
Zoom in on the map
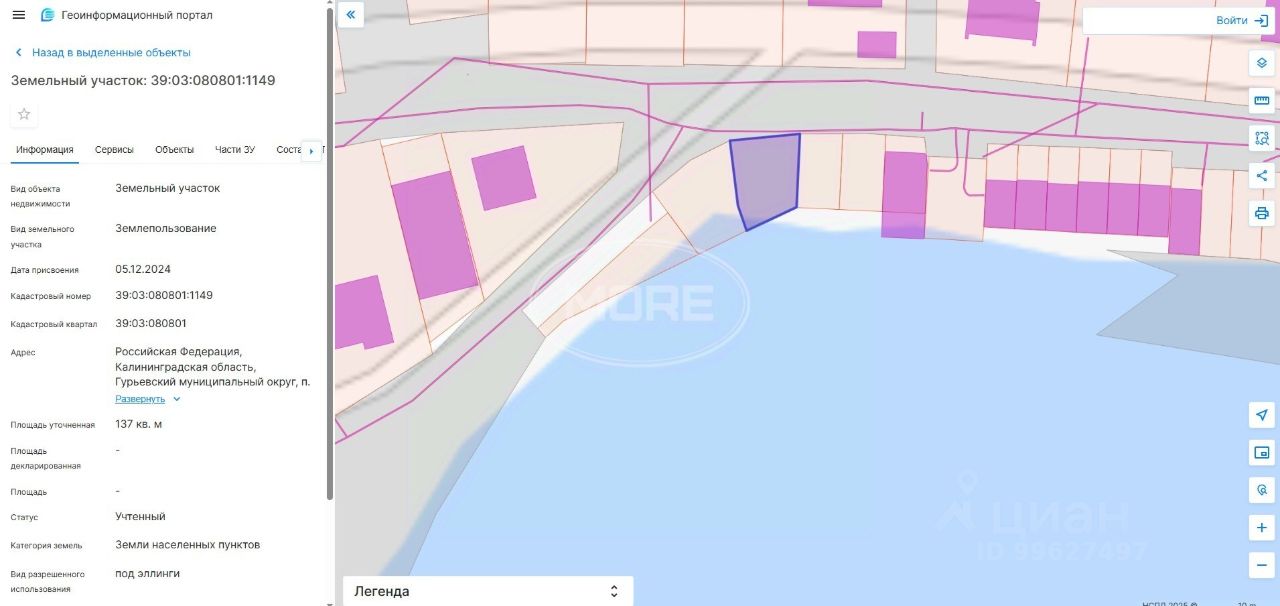1262,527
